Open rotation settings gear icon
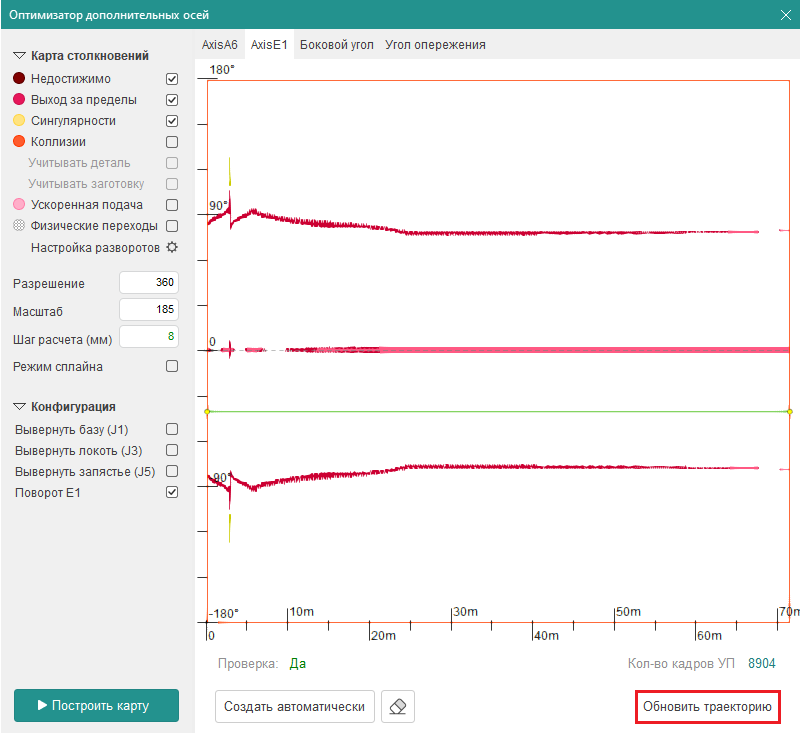800x733 pixels. point(171,247)
